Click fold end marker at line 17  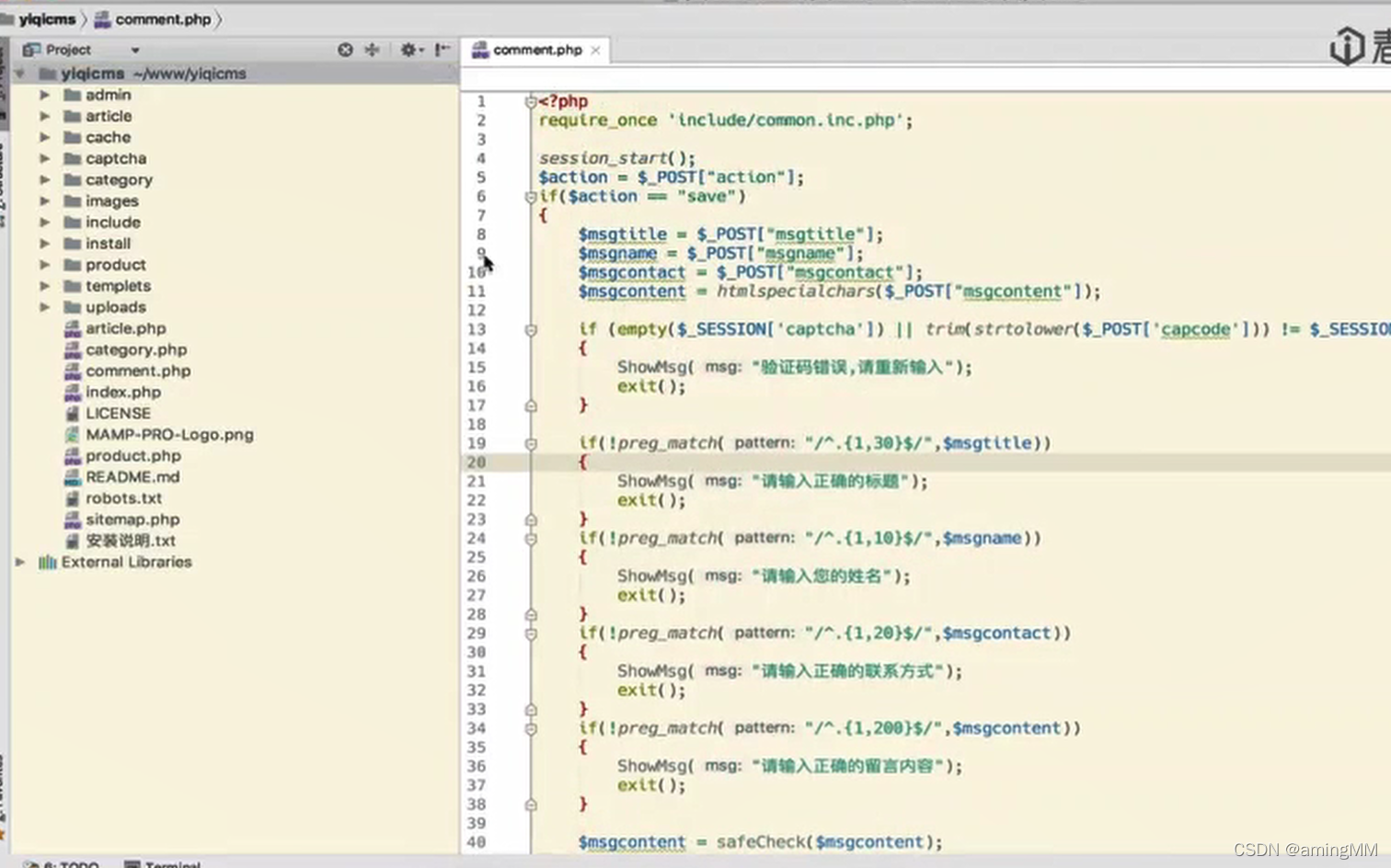531,405
